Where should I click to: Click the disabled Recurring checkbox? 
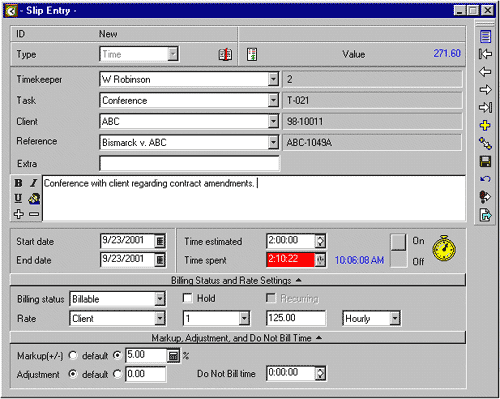[271, 298]
